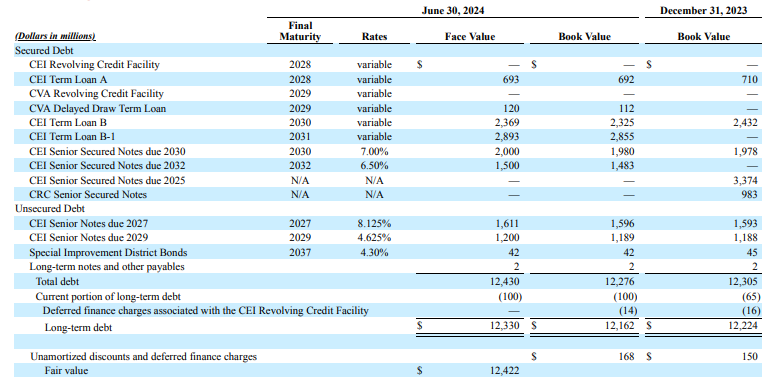Click the 983 value for CRC Notes

[749, 194]
